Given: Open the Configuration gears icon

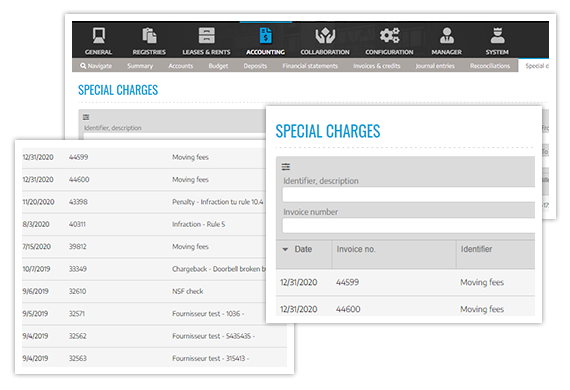Looking at the screenshot, I should 389,36.
